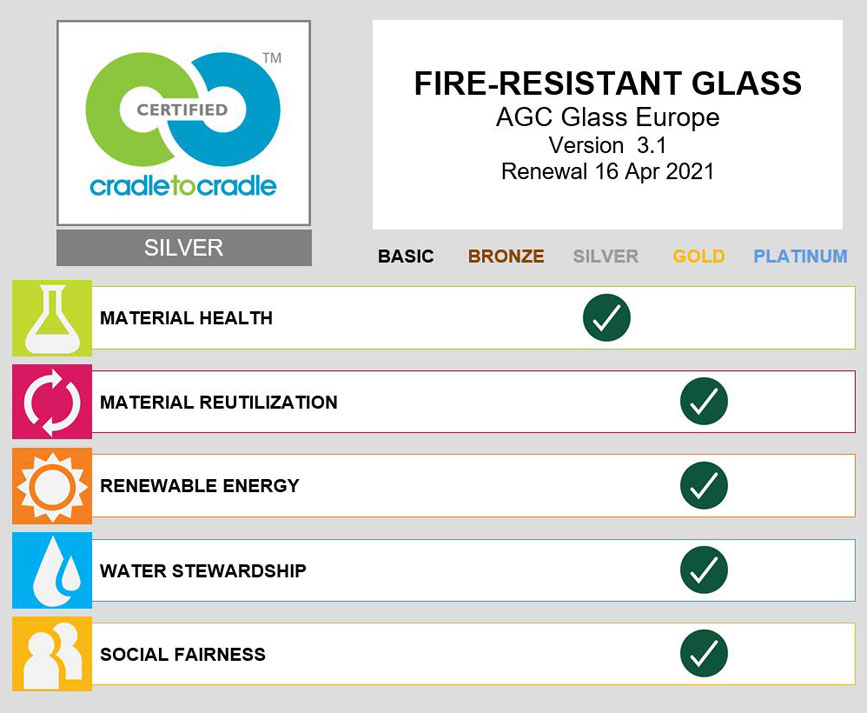Click the Water Stewardship gold checkmark
This screenshot has height=713, width=867.
[703, 570]
